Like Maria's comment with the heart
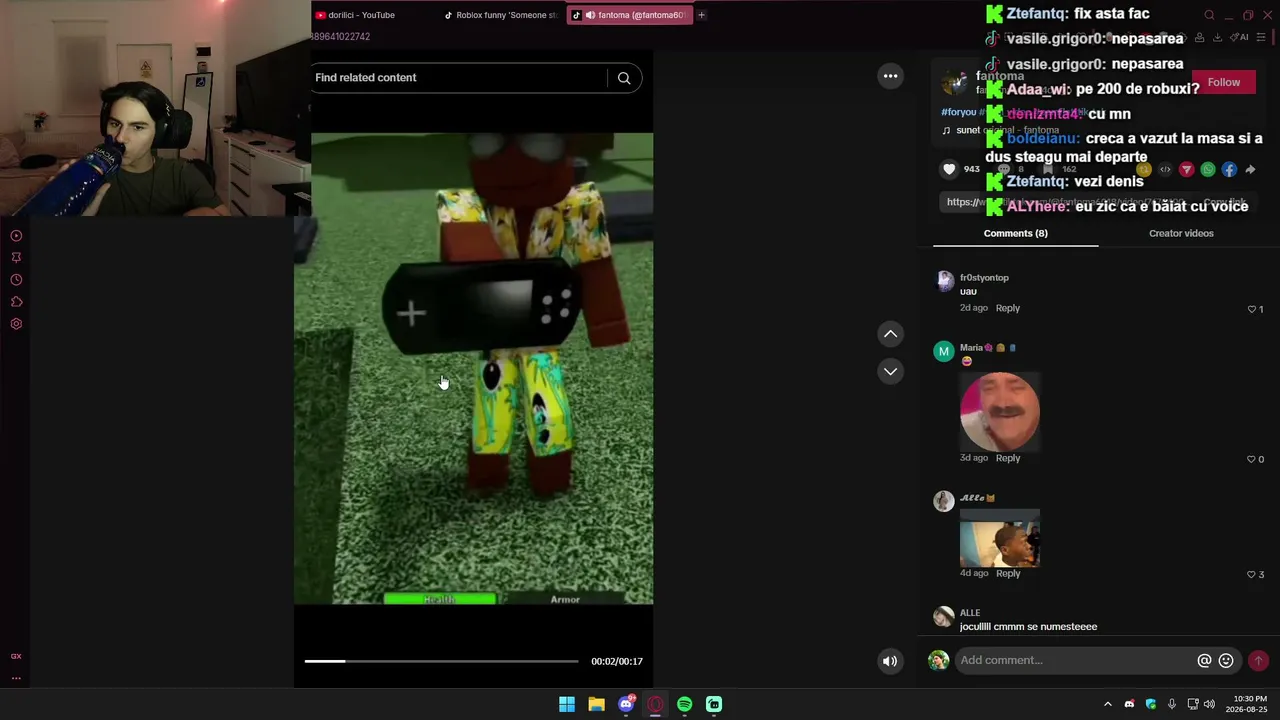Image resolution: width=1280 pixels, height=720 pixels. coord(1254,459)
